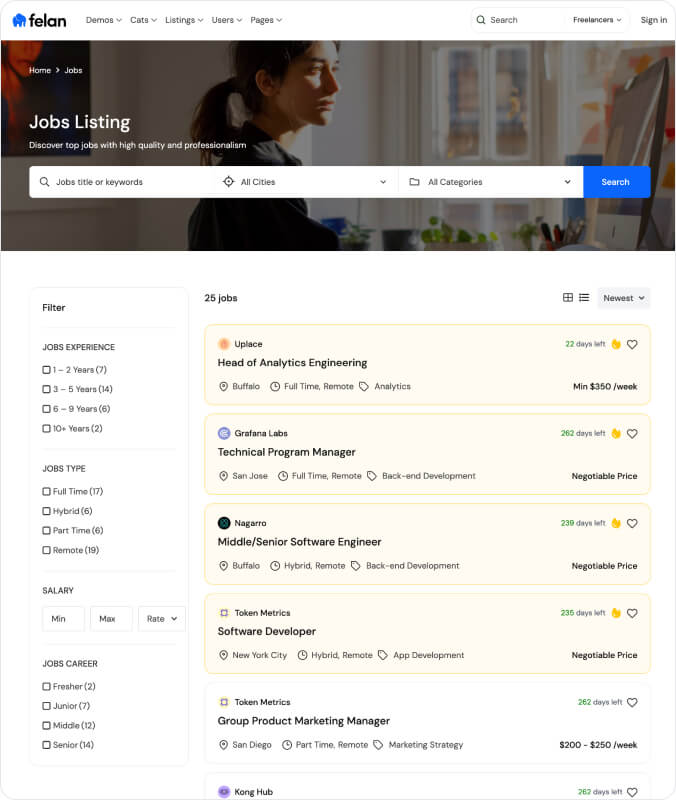
Task: Open the salary Rate dropdown
Action: pos(162,618)
